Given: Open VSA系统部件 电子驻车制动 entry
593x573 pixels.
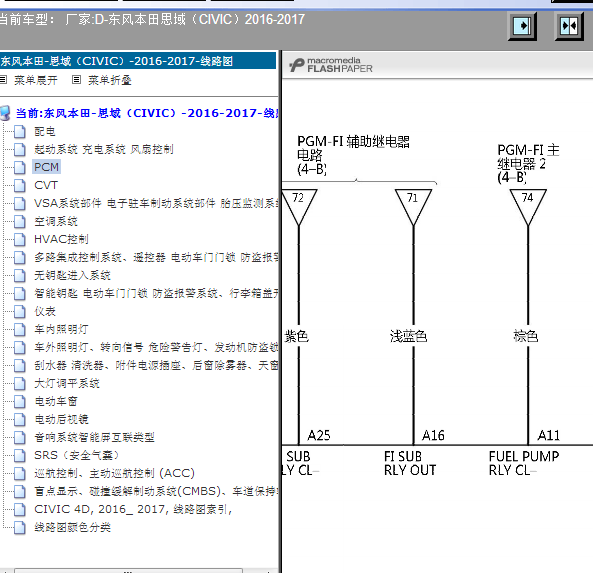Looking at the screenshot, I should (x=156, y=203).
